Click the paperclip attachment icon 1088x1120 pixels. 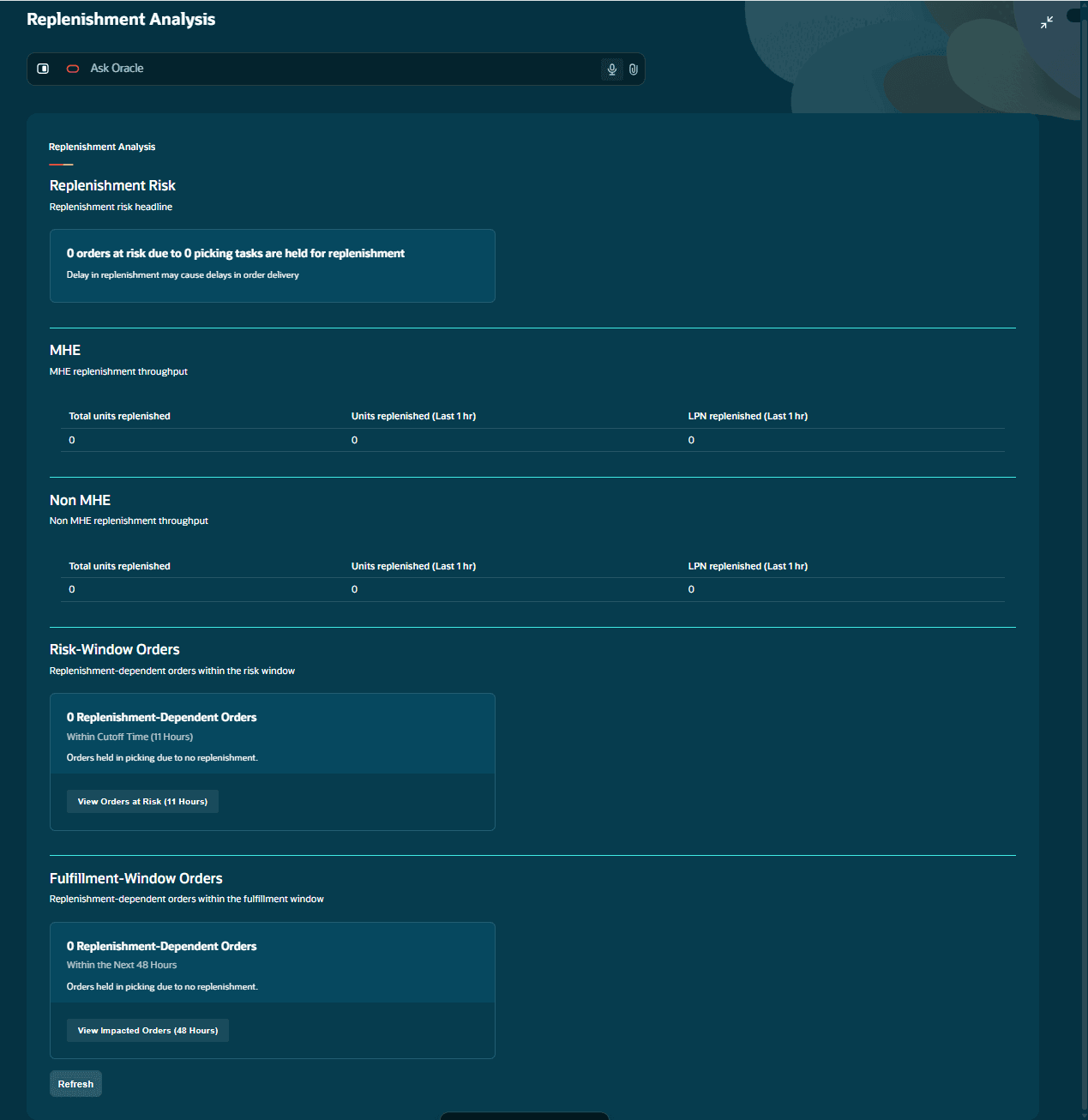634,69
